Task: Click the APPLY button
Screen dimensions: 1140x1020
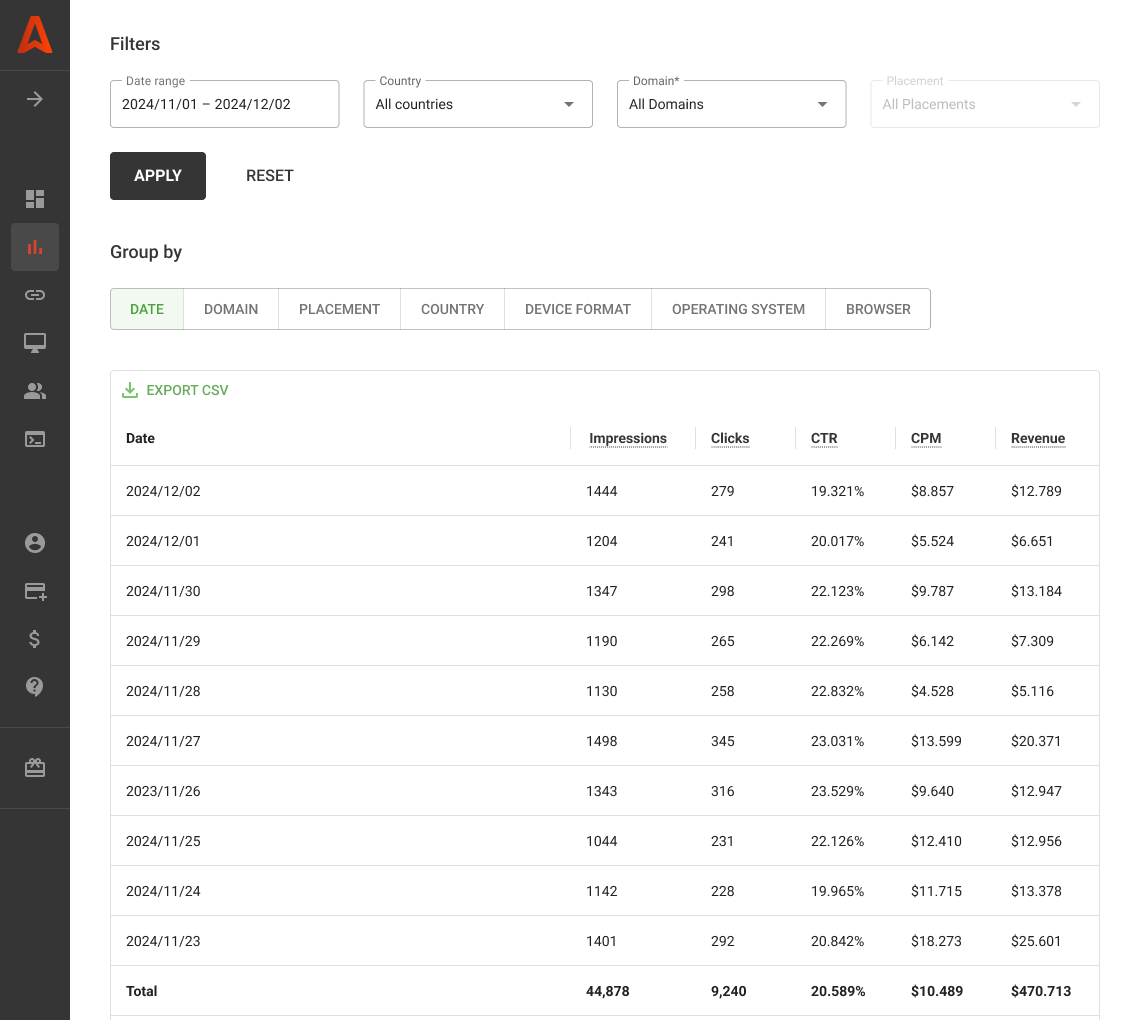Action: point(158,176)
